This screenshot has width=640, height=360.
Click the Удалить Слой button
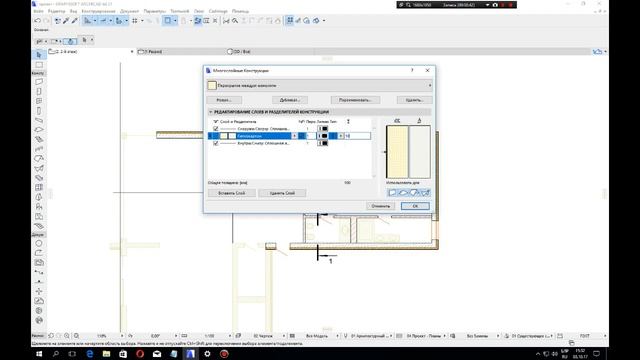tap(282, 193)
